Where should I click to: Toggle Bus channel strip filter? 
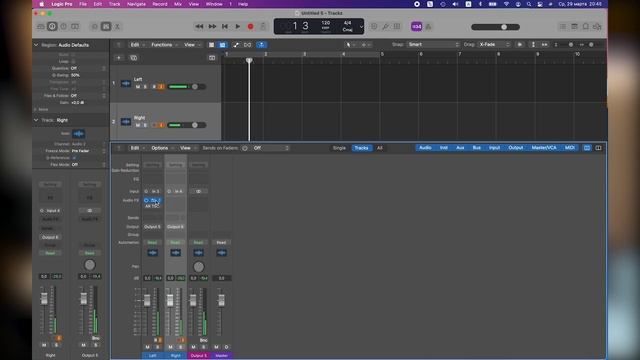point(476,148)
